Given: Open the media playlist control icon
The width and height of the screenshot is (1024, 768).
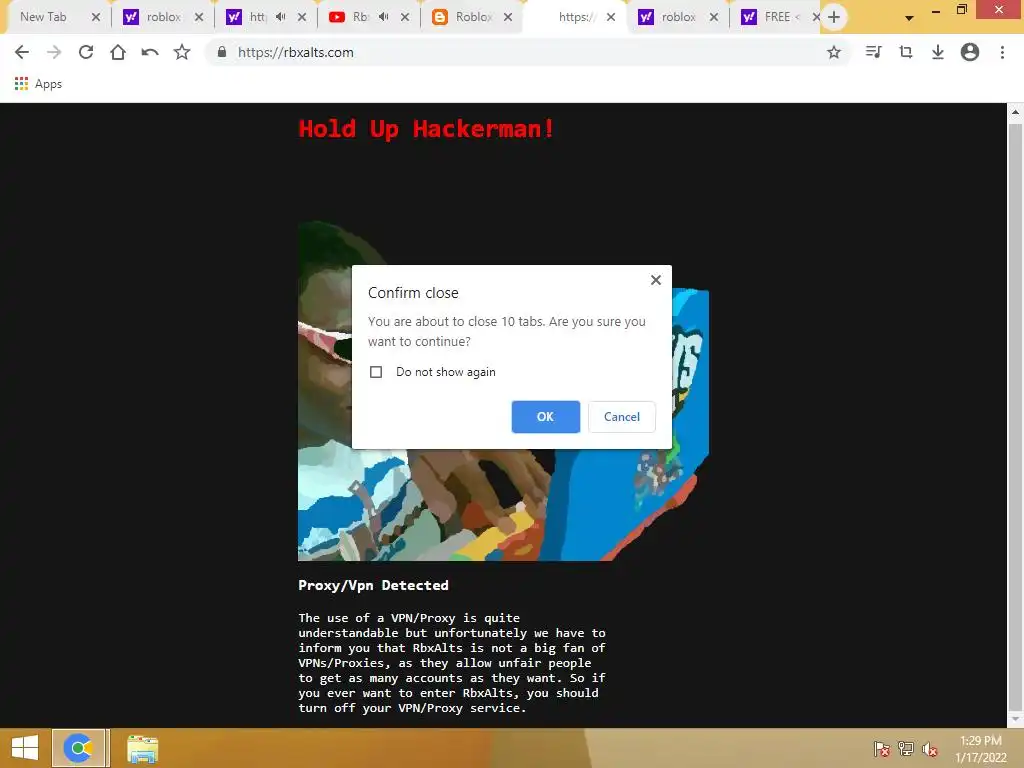Looking at the screenshot, I should tap(873, 52).
